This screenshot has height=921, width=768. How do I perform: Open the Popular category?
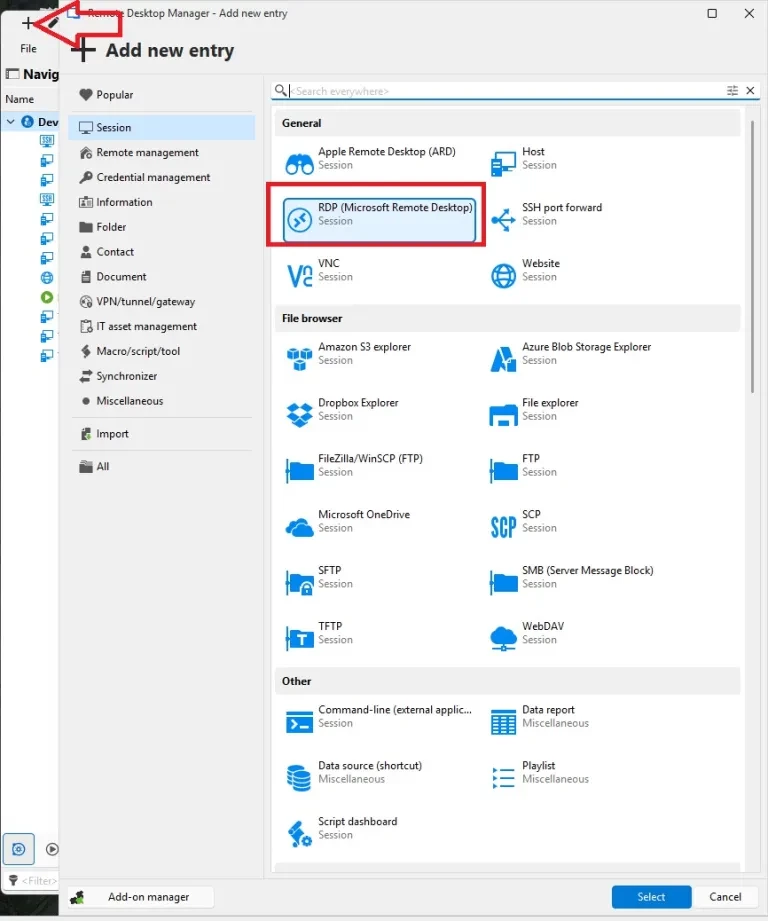pyautogui.click(x=161, y=95)
